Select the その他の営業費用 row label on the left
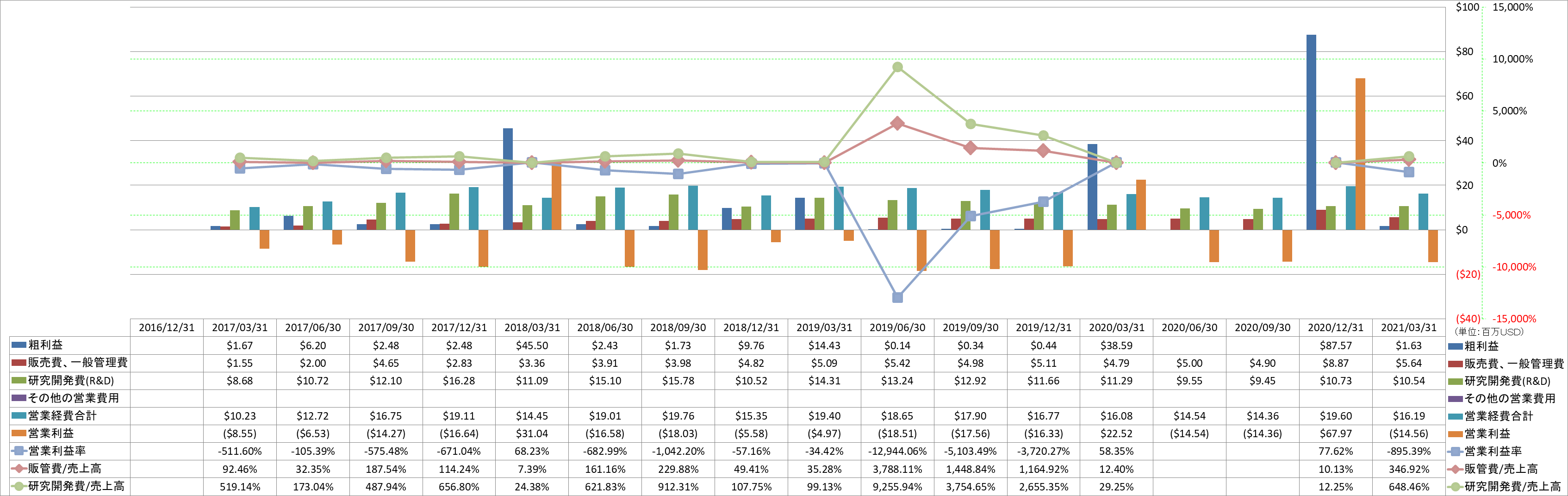 74,398
